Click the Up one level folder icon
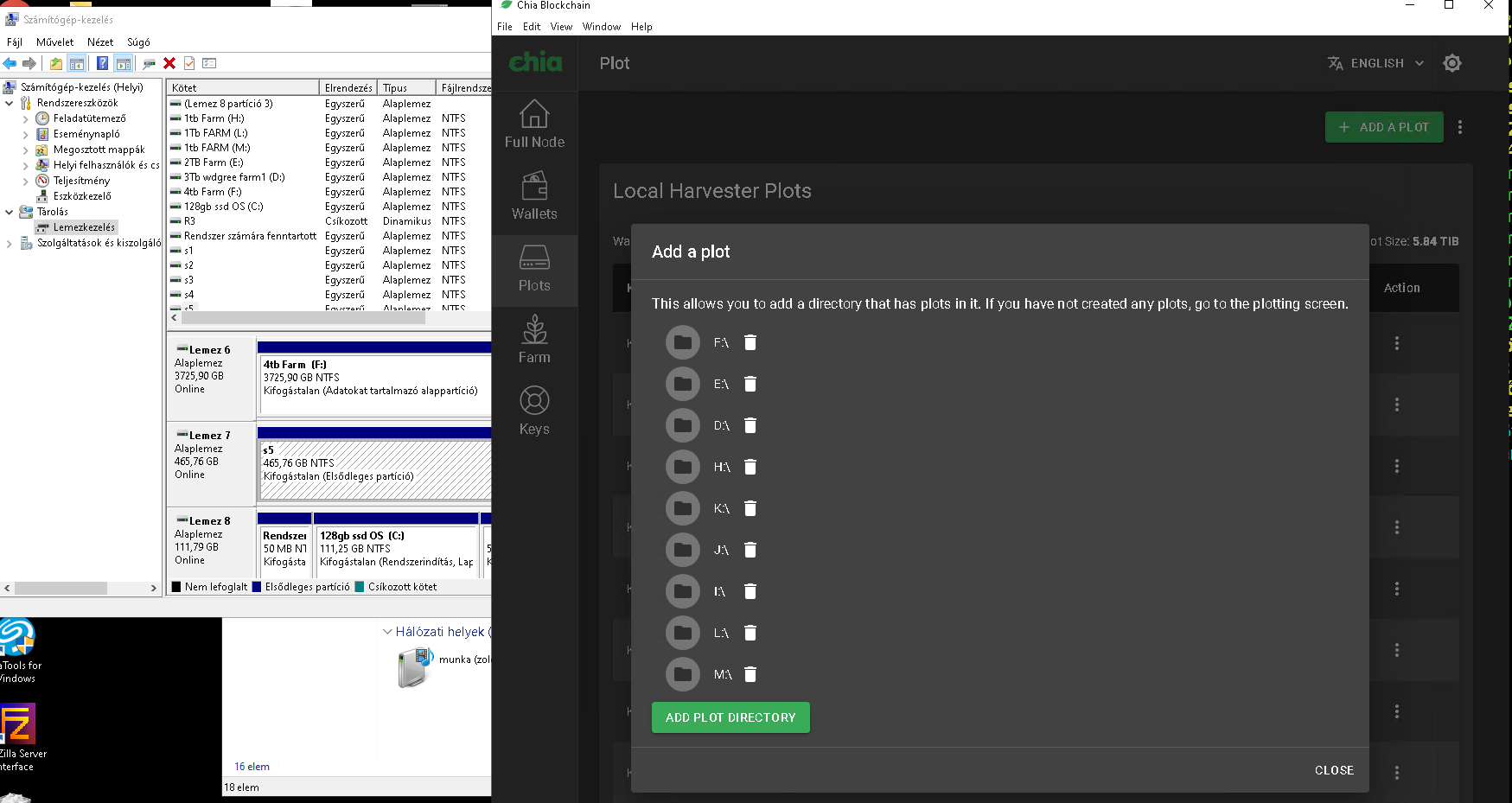The image size is (1512, 803). pos(56,63)
